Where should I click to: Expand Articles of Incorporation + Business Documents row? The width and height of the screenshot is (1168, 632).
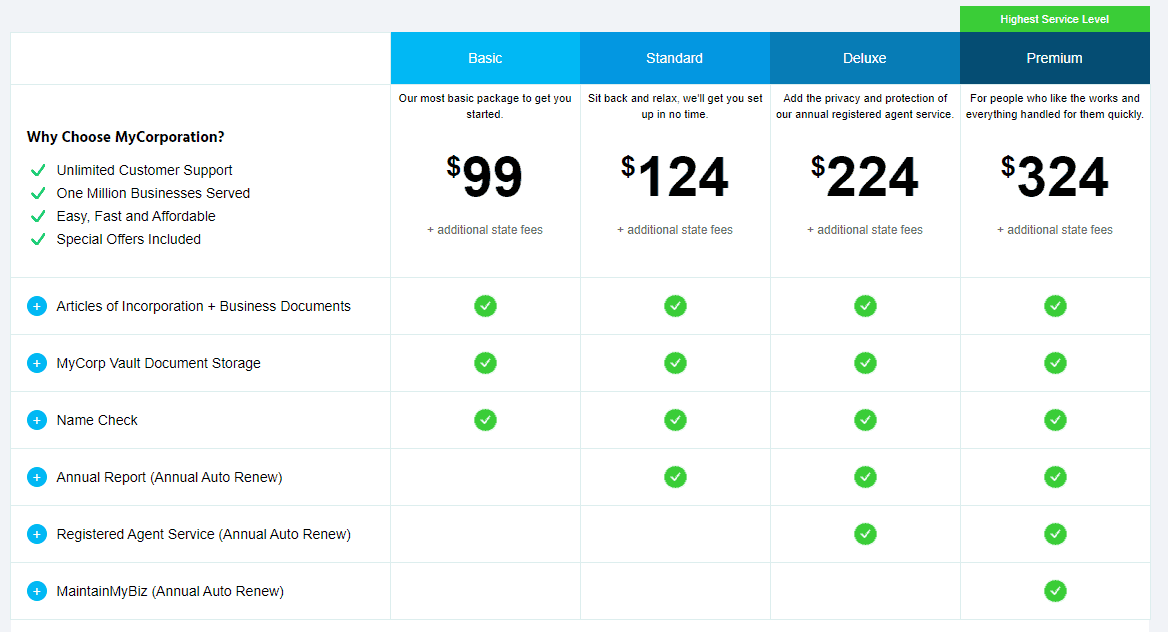36,306
